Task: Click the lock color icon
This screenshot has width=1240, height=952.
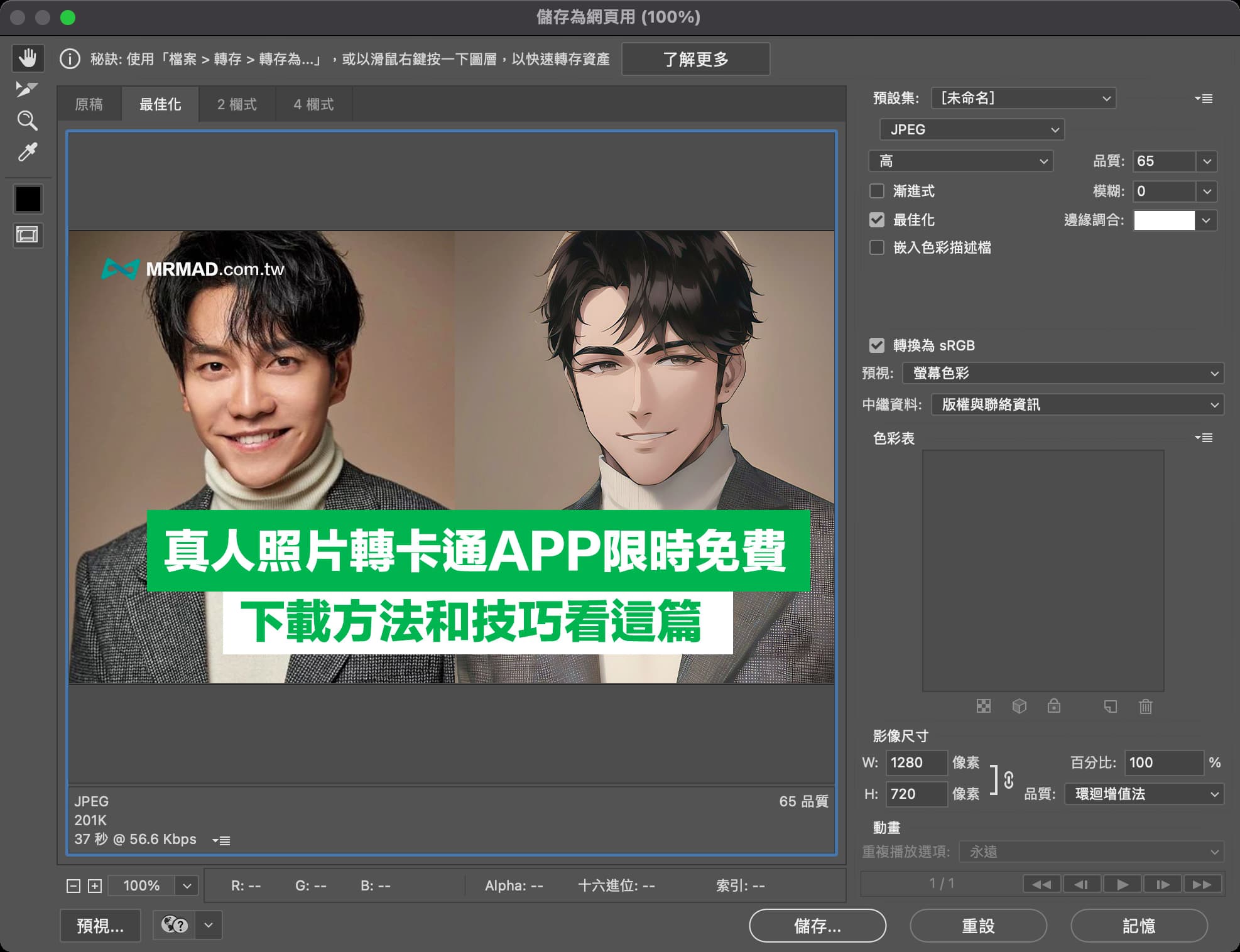Action: pyautogui.click(x=1054, y=706)
